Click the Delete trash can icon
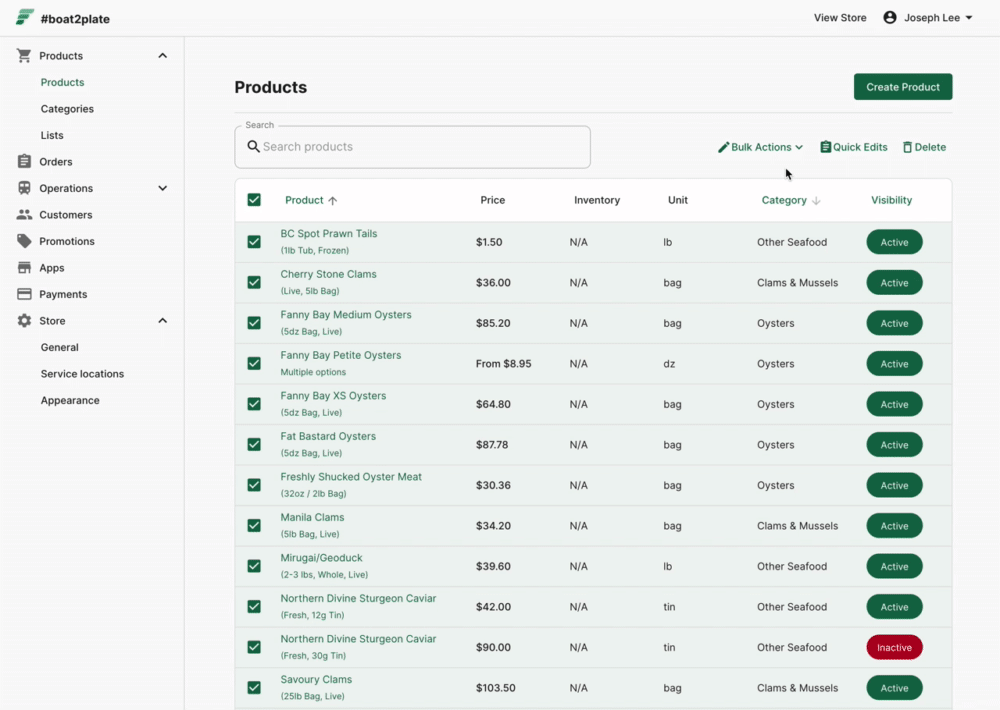 coord(907,147)
